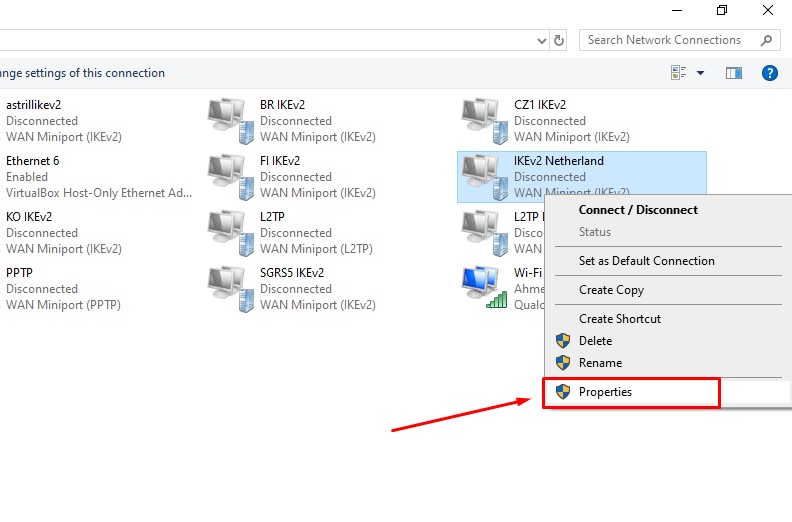Viewport: 792px width, 522px height.
Task: Click the shield icon beside Delete
Action: click(563, 341)
